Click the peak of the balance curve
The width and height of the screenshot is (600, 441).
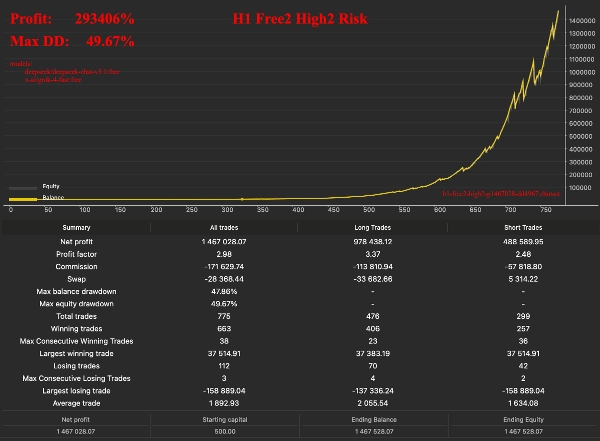pyautogui.click(x=558, y=11)
